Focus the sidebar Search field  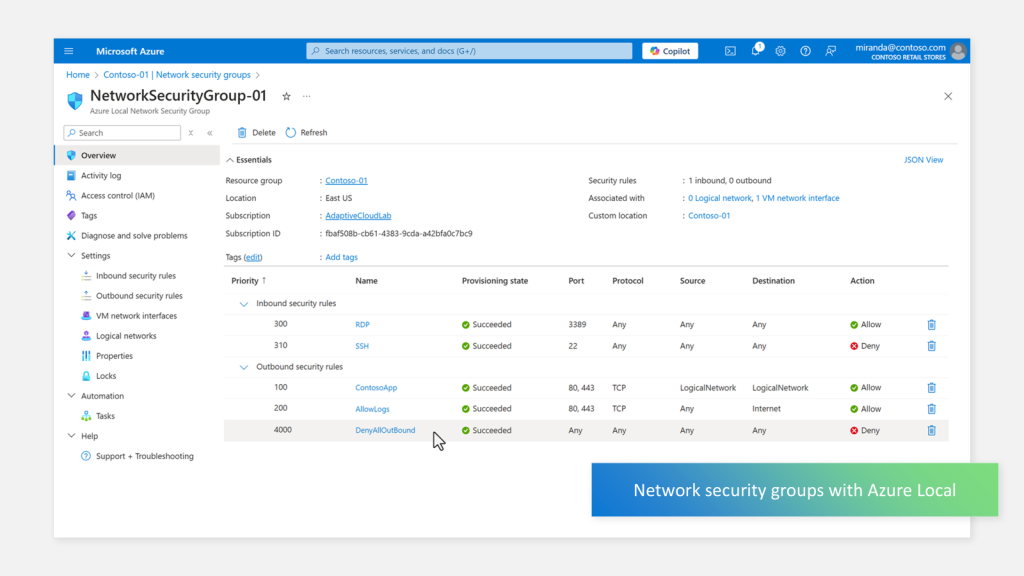click(x=122, y=133)
